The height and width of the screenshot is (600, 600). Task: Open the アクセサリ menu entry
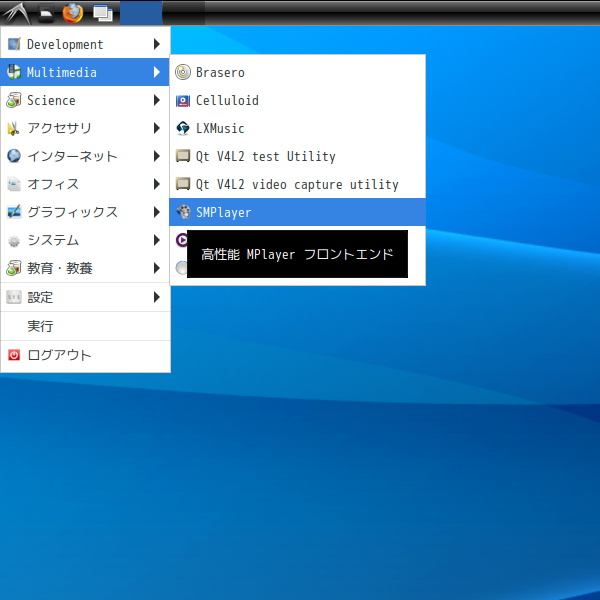pos(85,128)
